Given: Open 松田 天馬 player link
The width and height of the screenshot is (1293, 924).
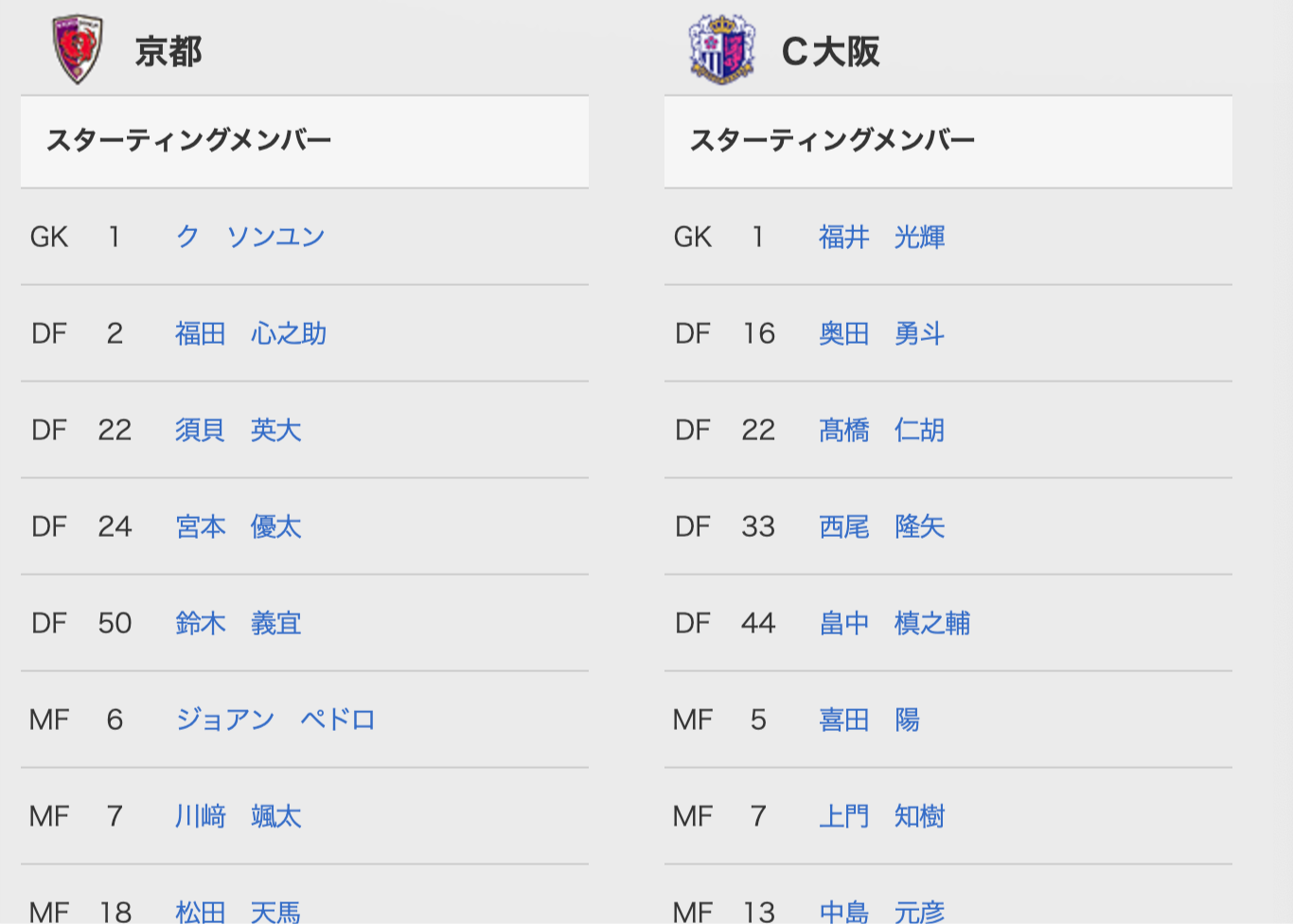Looking at the screenshot, I should [x=239, y=912].
